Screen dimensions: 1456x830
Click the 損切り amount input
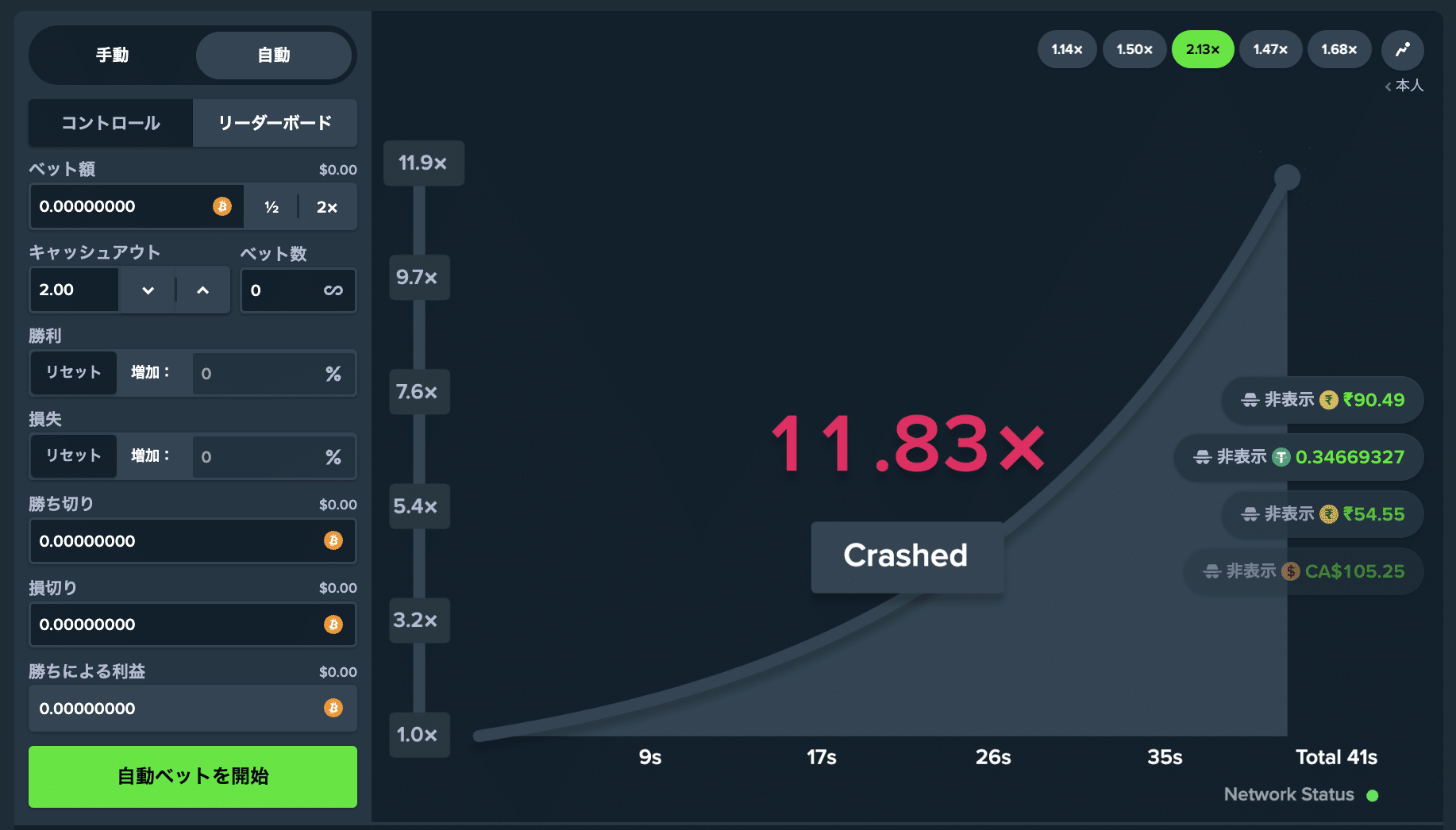(193, 624)
